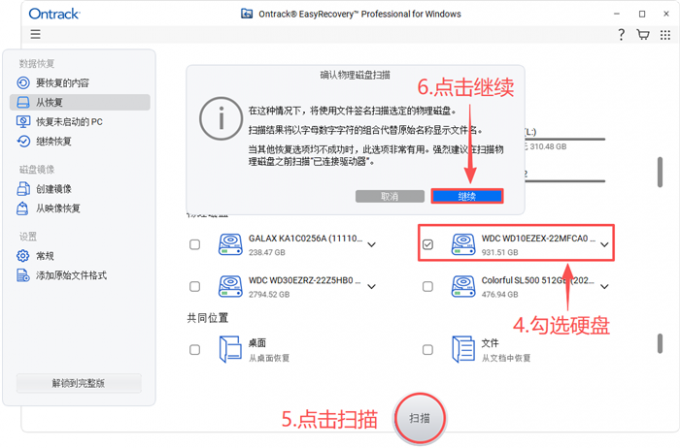Open the hamburger menu
The height and width of the screenshot is (448, 680).
click(35, 34)
